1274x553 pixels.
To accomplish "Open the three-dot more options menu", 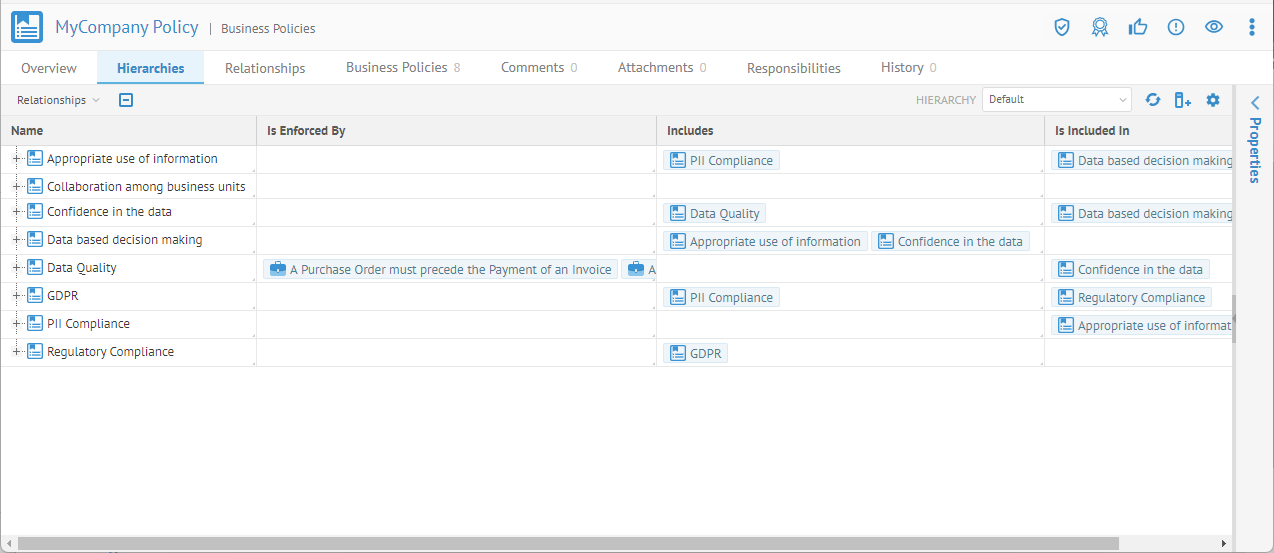I will [x=1251, y=27].
